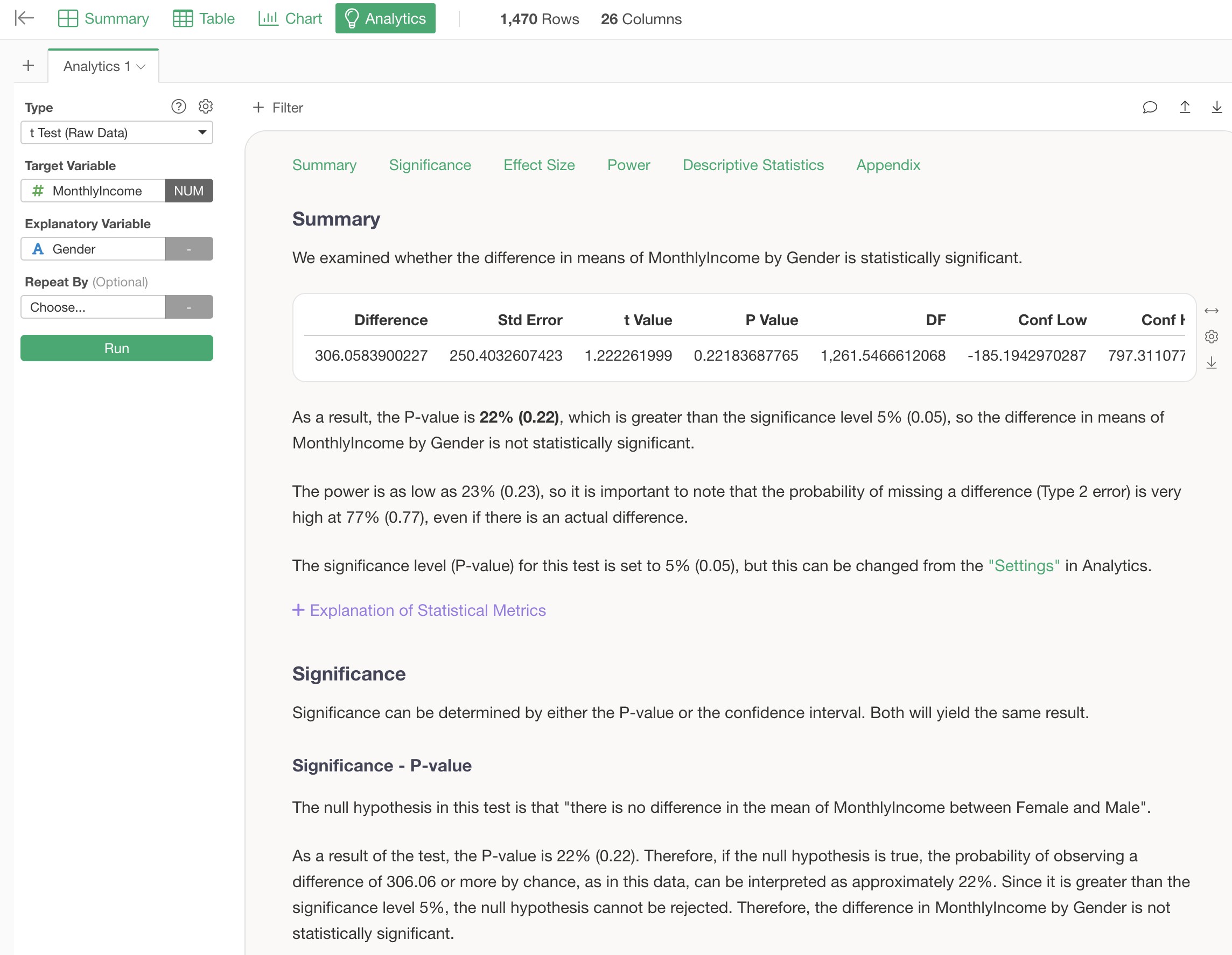Open the summary table gear settings
This screenshot has width=1232, height=955.
tap(1210, 337)
